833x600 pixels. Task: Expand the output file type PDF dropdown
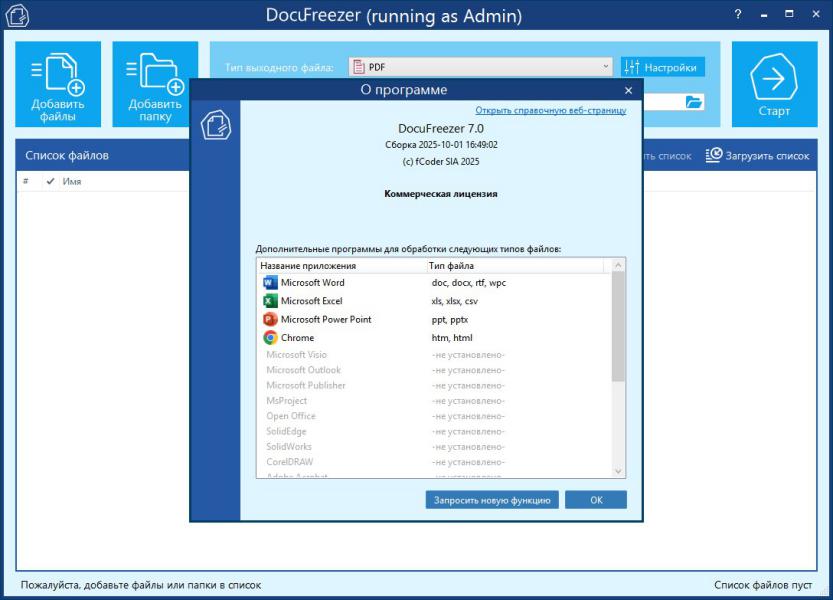606,67
